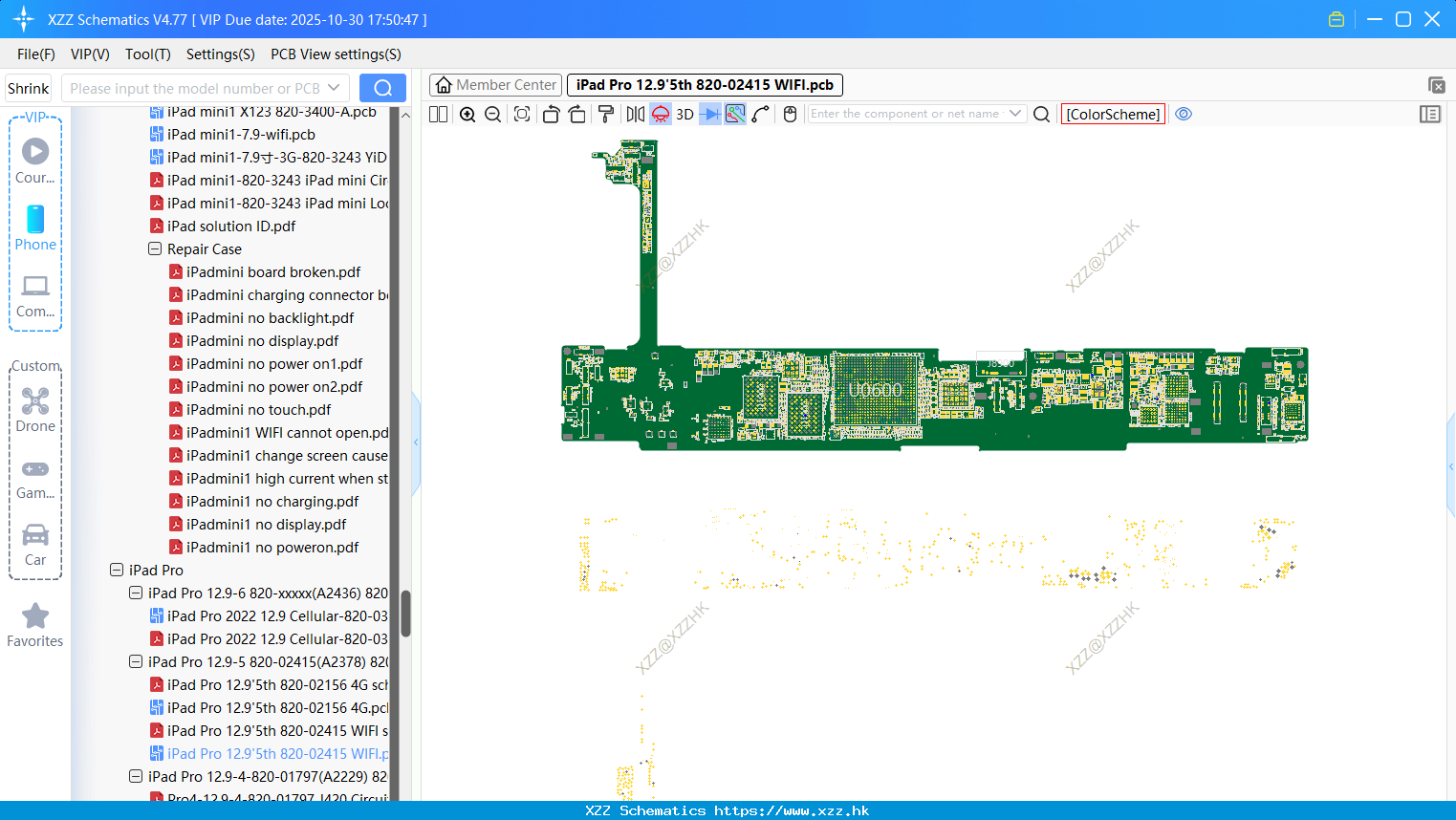Image resolution: width=1456 pixels, height=820 pixels.
Task: Select the Phone category
Action: (35, 228)
